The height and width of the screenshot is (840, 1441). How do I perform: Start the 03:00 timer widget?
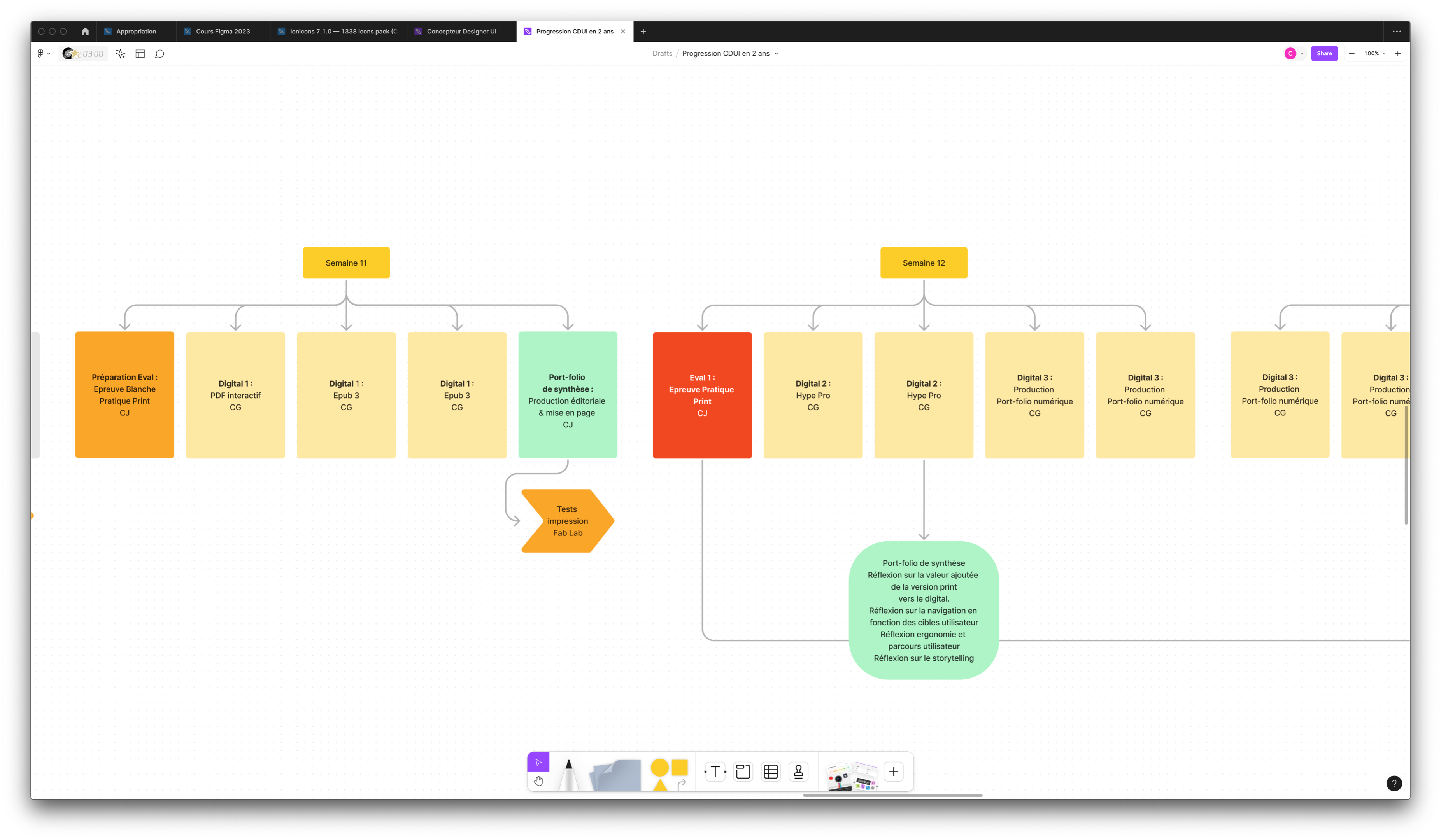[x=84, y=54]
